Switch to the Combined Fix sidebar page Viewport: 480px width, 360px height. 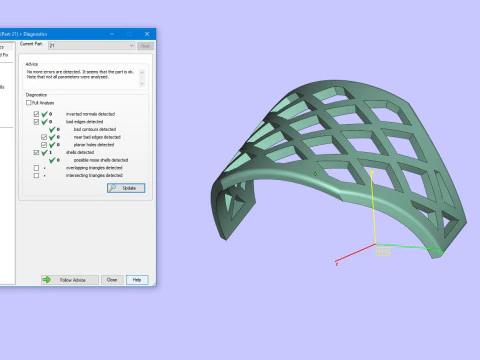click(4, 55)
